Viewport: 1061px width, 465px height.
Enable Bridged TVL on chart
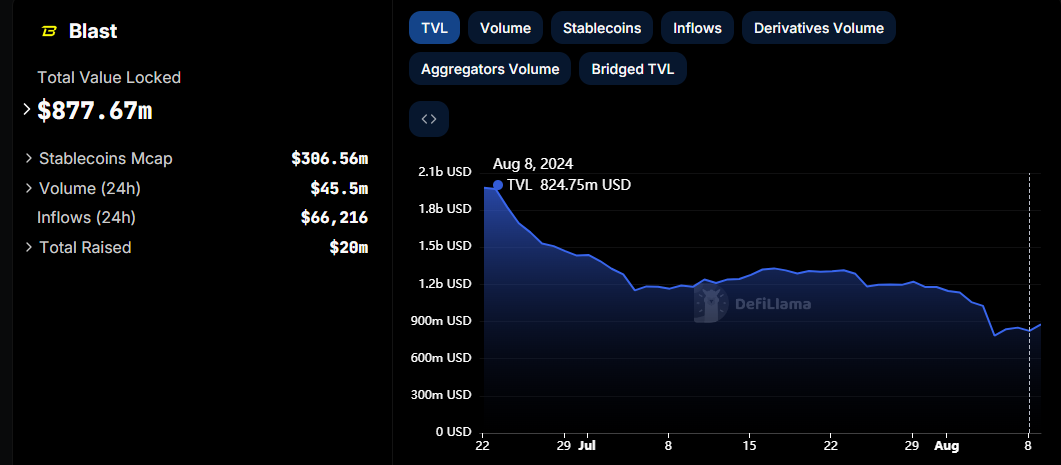point(632,69)
